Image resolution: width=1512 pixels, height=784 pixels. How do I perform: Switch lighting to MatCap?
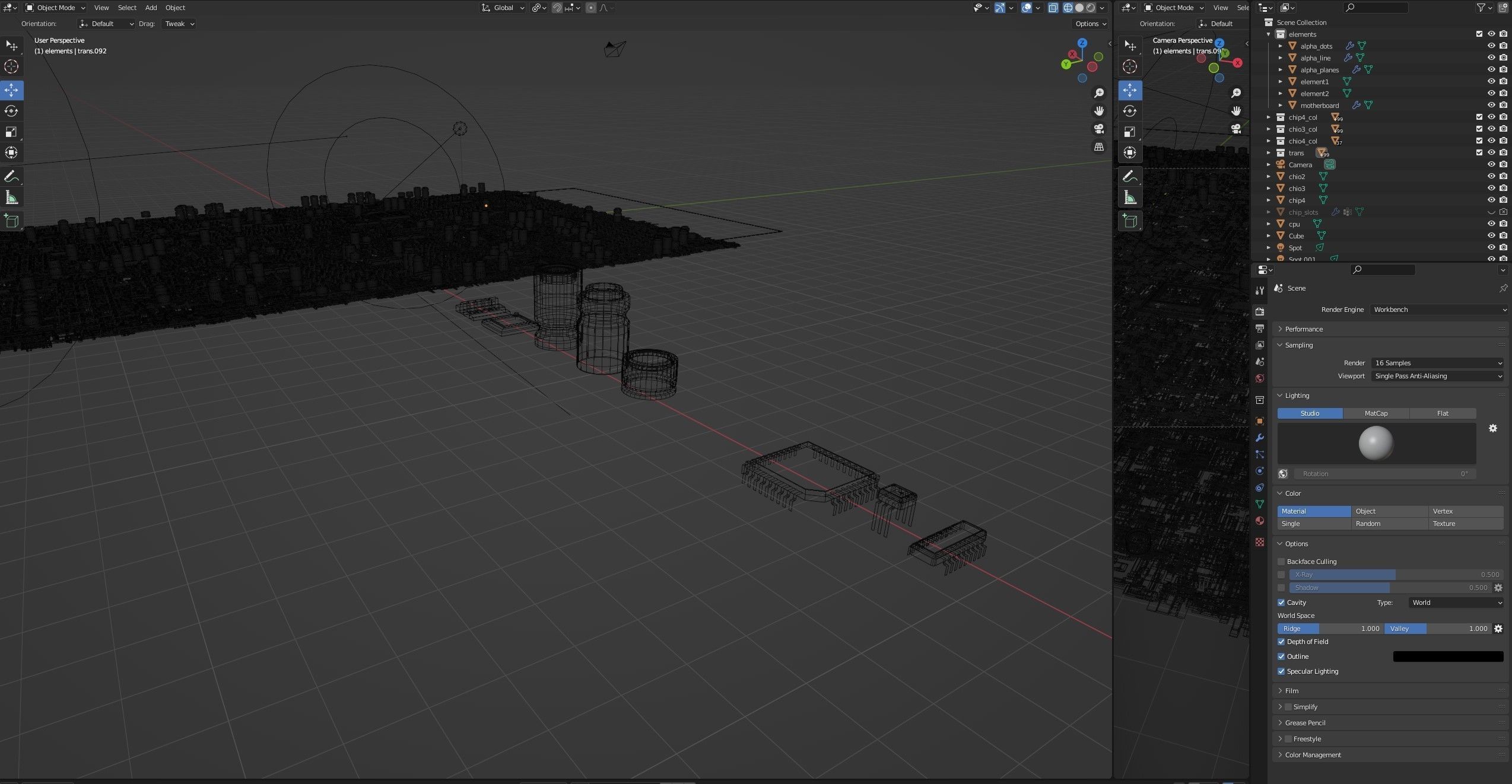[x=1376, y=413]
